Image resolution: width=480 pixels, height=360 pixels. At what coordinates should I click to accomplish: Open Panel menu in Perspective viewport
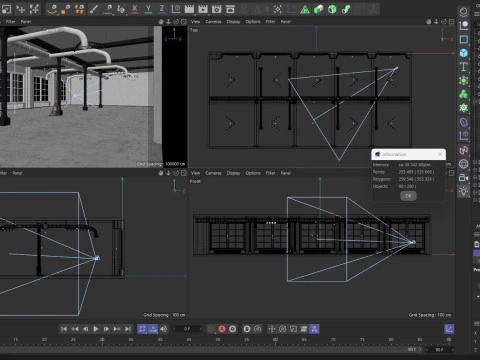point(26,22)
